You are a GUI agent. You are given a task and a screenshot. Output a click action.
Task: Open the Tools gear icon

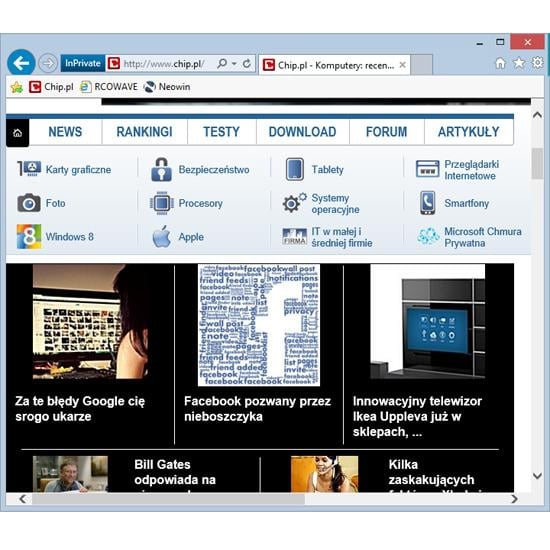pos(537,63)
